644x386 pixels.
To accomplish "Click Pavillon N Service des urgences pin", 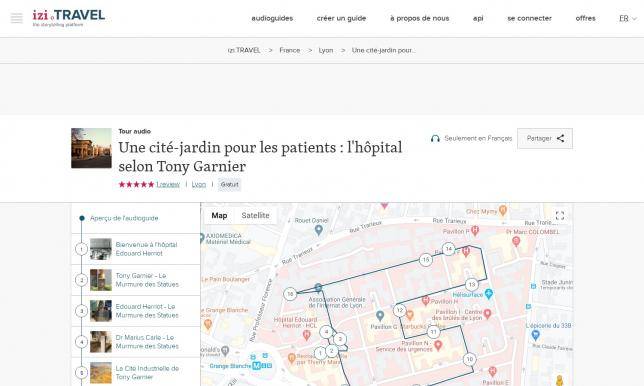I will tap(438, 345).
